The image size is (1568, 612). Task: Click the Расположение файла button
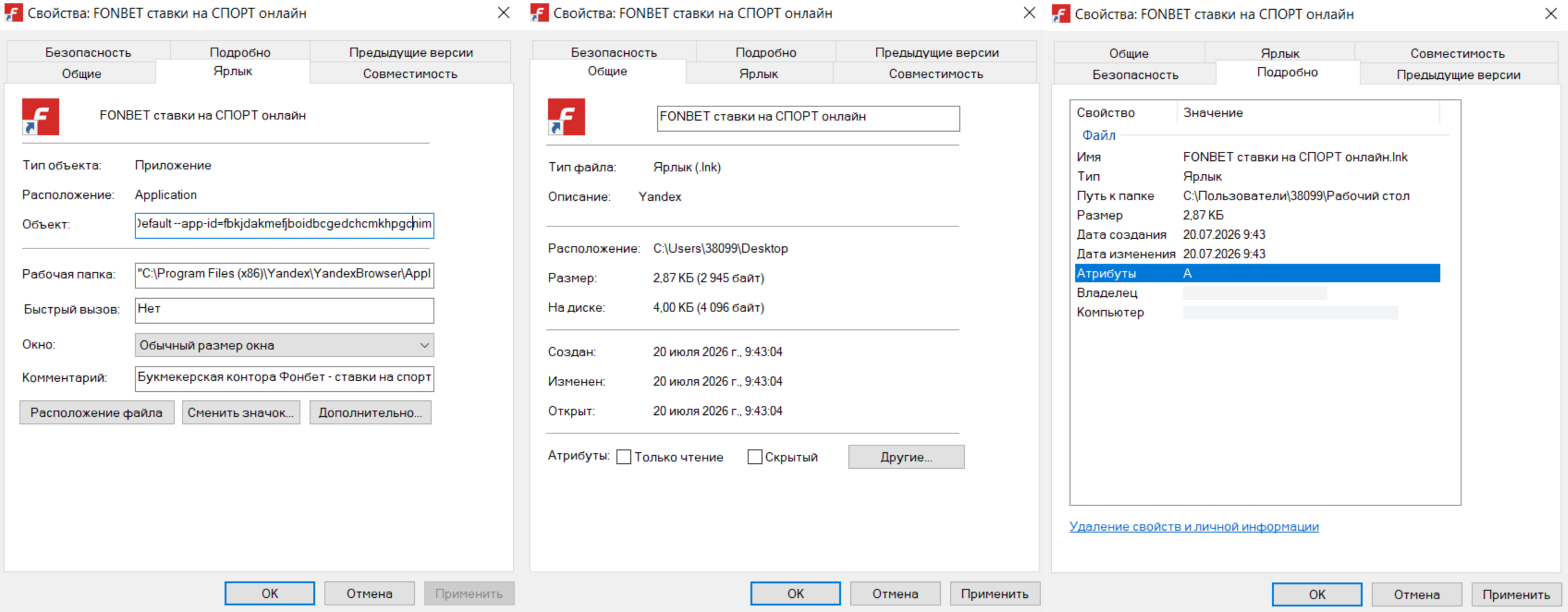click(x=97, y=412)
